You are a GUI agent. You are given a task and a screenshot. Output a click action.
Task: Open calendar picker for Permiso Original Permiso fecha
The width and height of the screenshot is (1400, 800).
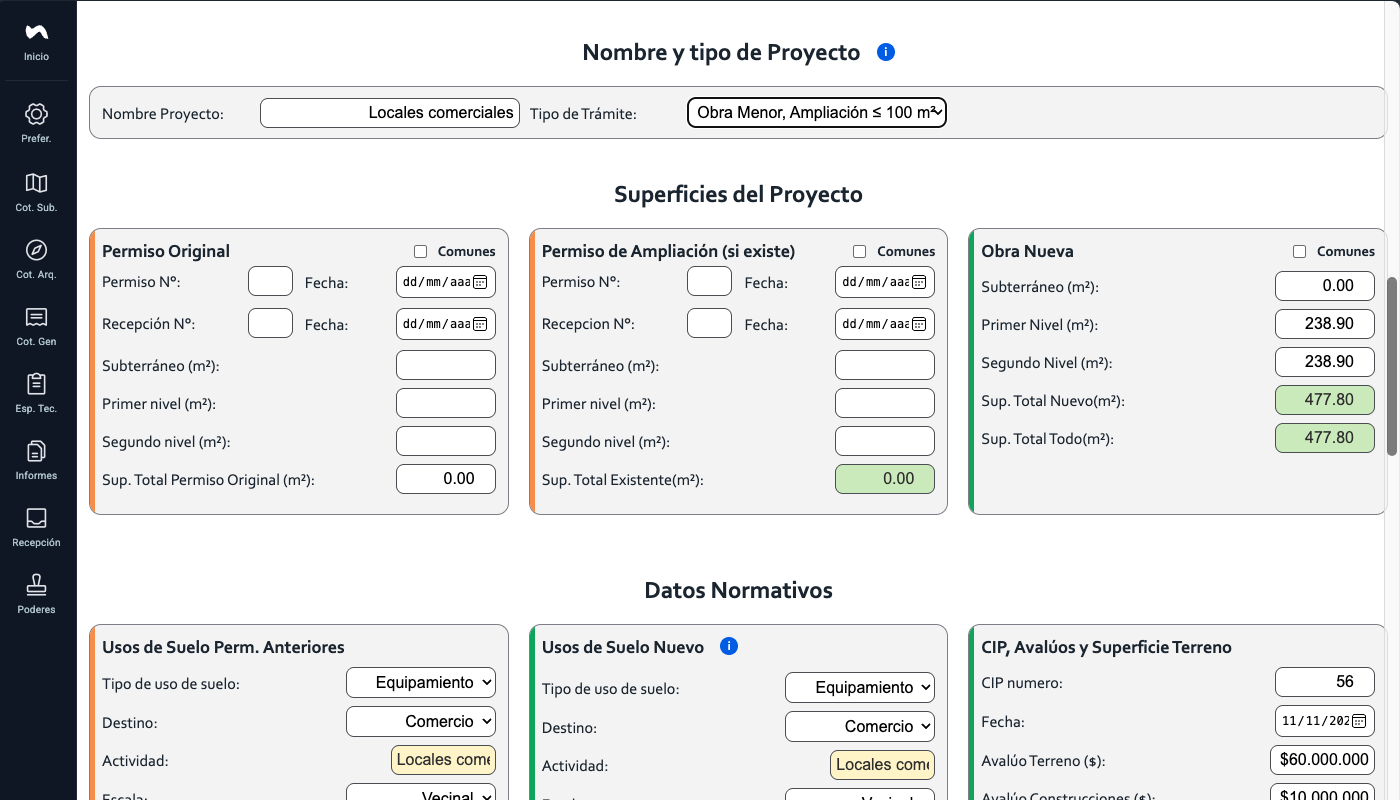480,282
